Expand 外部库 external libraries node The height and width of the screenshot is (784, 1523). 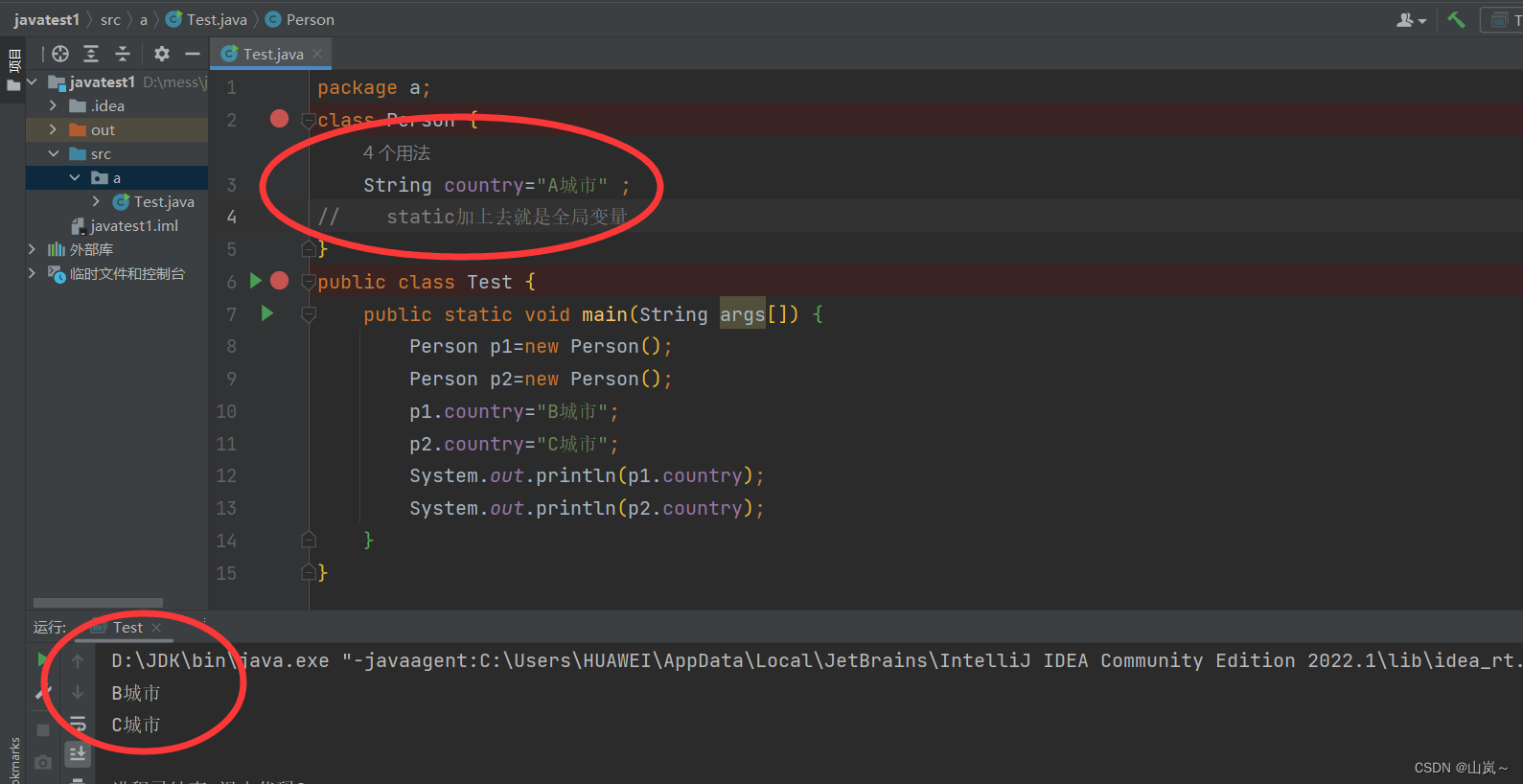[32, 249]
